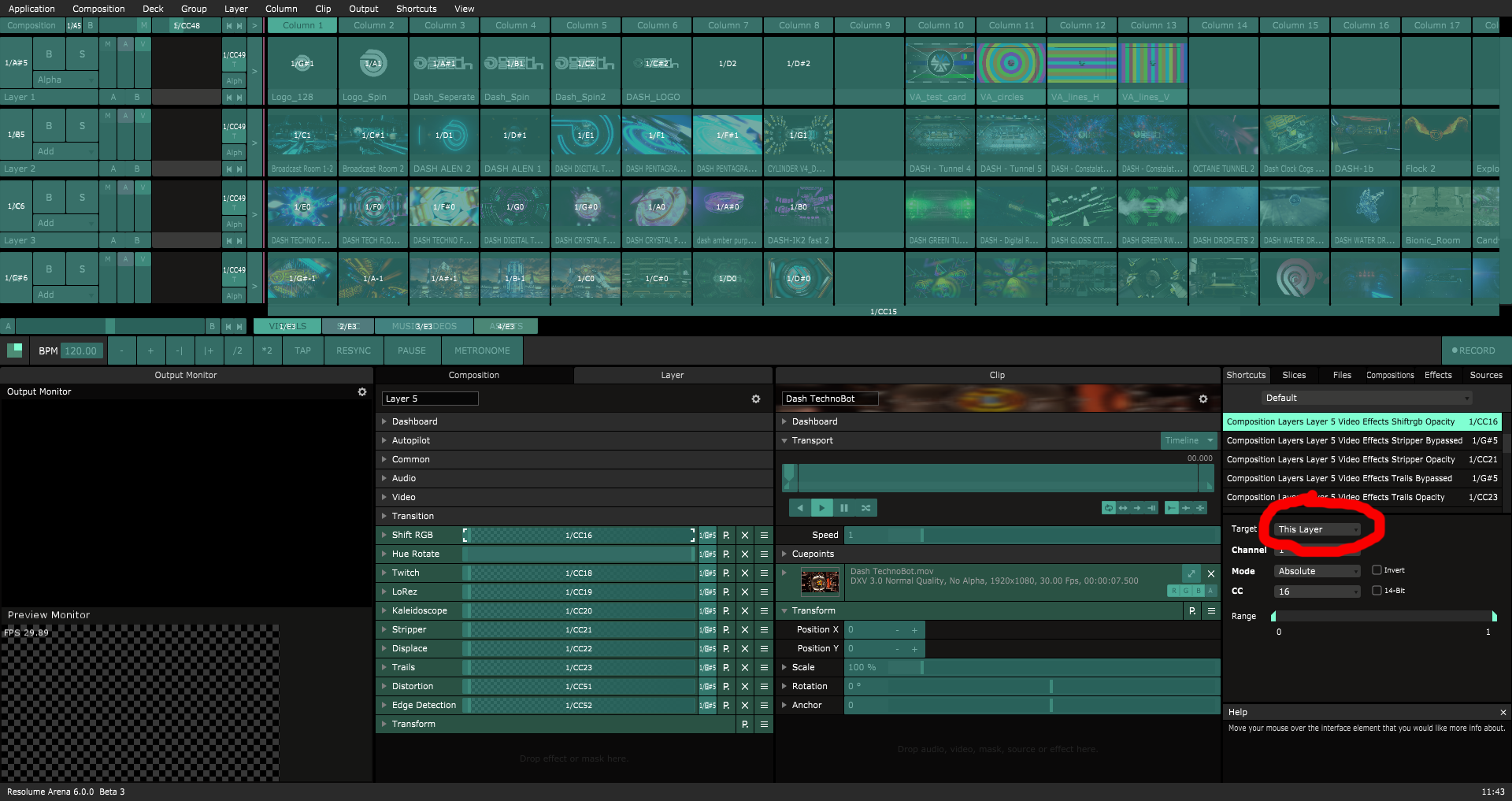Image resolution: width=1512 pixels, height=801 pixels.
Task: Toggle Solo on Layer 2
Action: click(82, 126)
